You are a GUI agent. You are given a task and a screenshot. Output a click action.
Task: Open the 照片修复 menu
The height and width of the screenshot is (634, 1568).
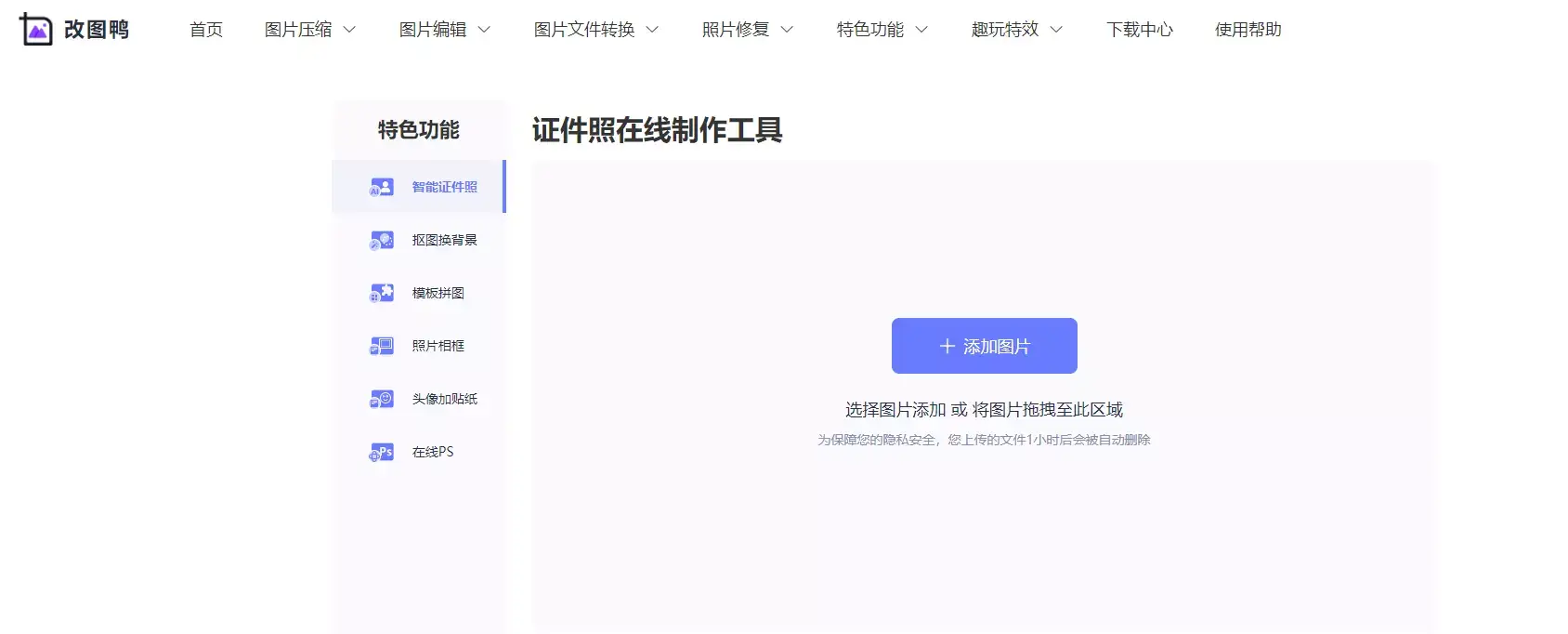736,30
